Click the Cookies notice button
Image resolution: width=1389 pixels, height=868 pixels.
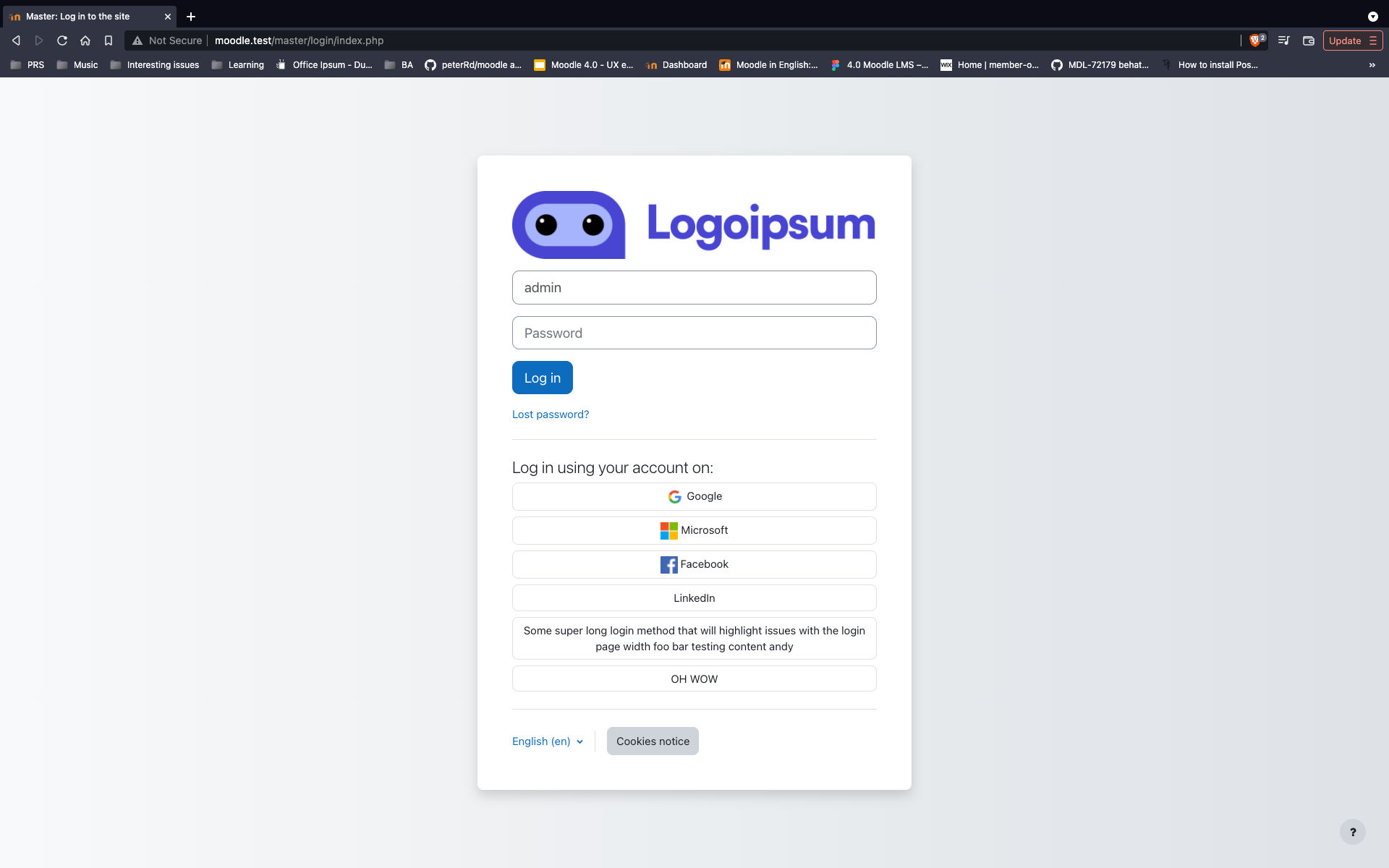(x=653, y=741)
